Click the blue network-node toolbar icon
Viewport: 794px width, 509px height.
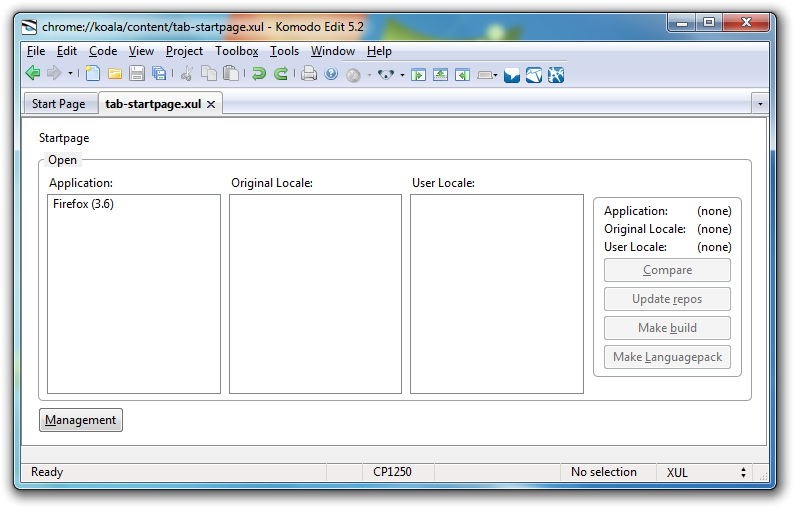(x=556, y=75)
